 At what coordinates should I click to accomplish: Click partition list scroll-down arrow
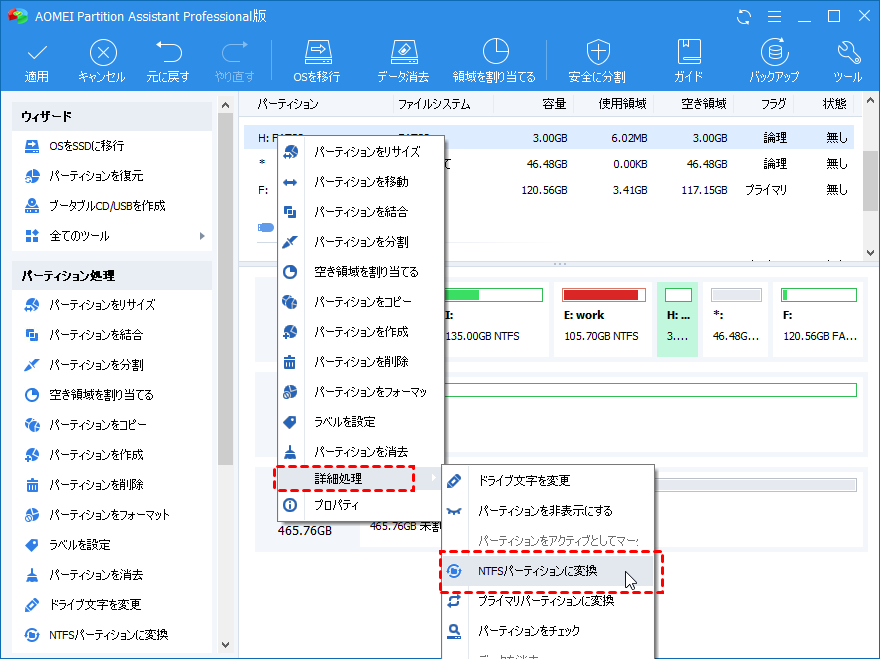point(870,253)
